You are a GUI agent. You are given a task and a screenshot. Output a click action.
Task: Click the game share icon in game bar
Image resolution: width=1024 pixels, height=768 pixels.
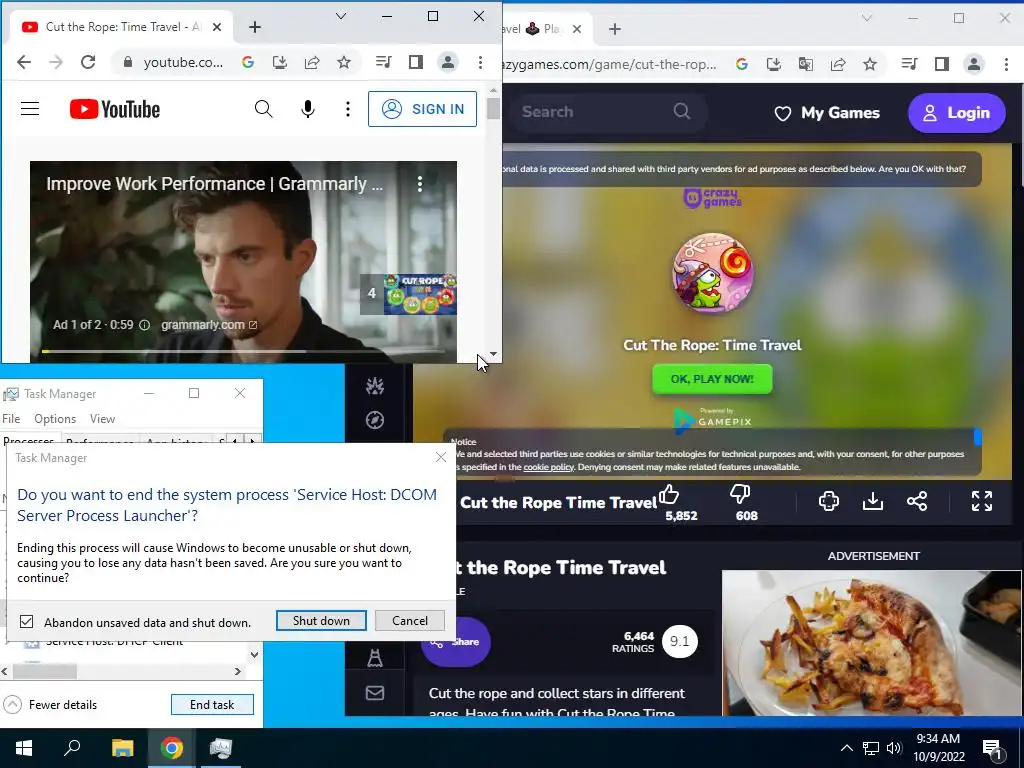click(917, 501)
